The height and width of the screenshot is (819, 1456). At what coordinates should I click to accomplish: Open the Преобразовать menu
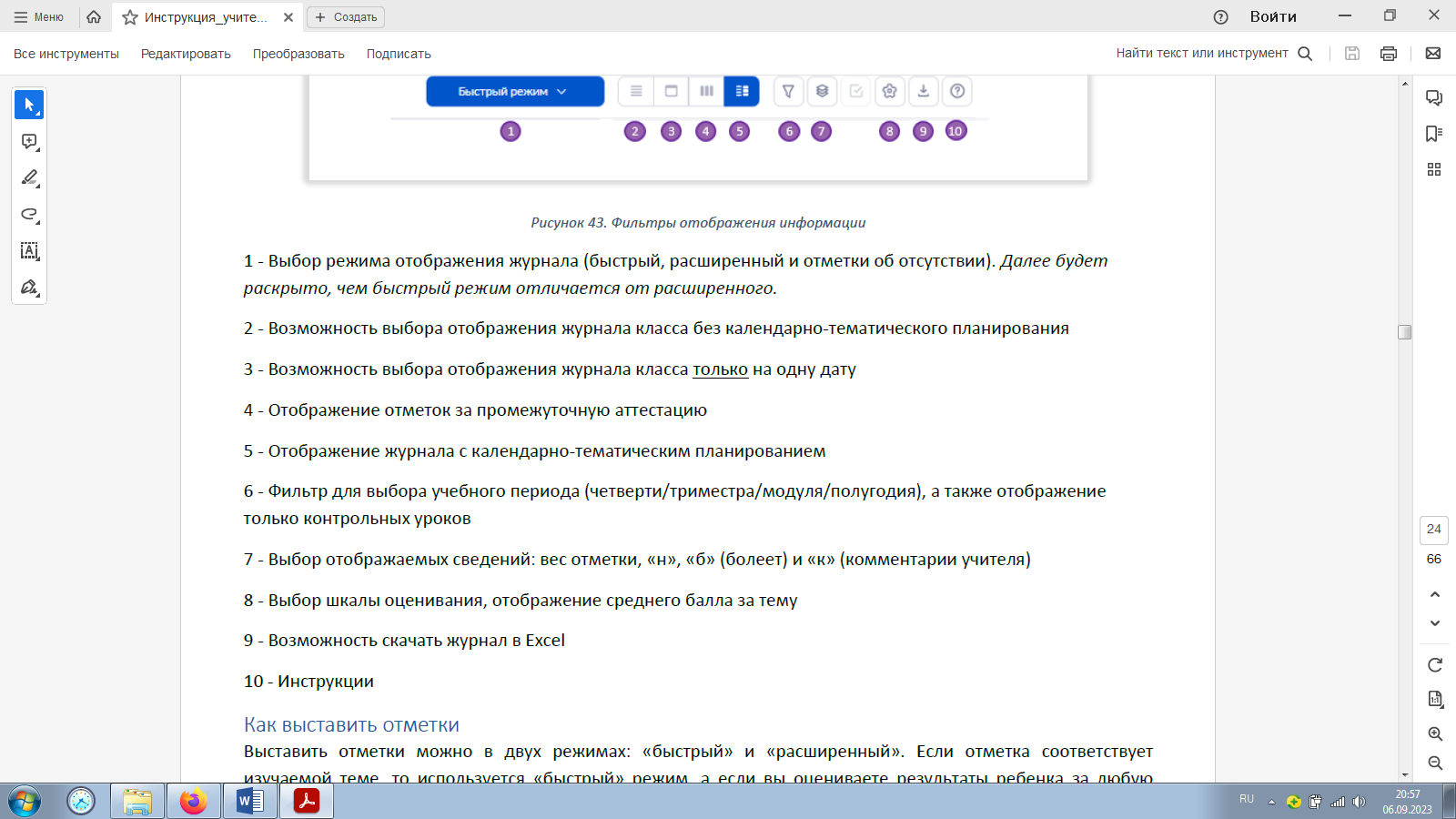298,54
